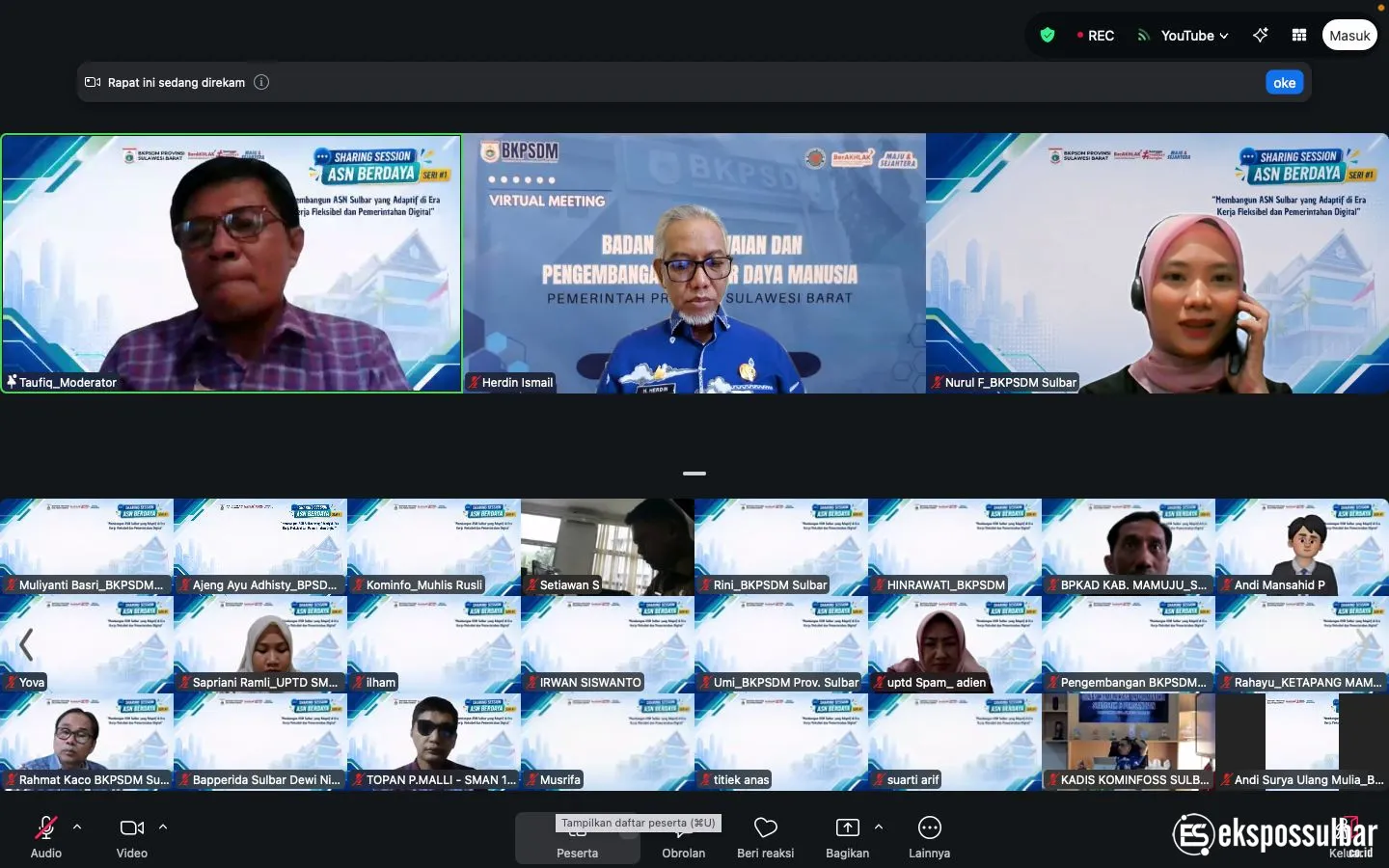1389x868 pixels.
Task: Select TOPAN P.MALLI - SMAN tile
Action: (434, 742)
